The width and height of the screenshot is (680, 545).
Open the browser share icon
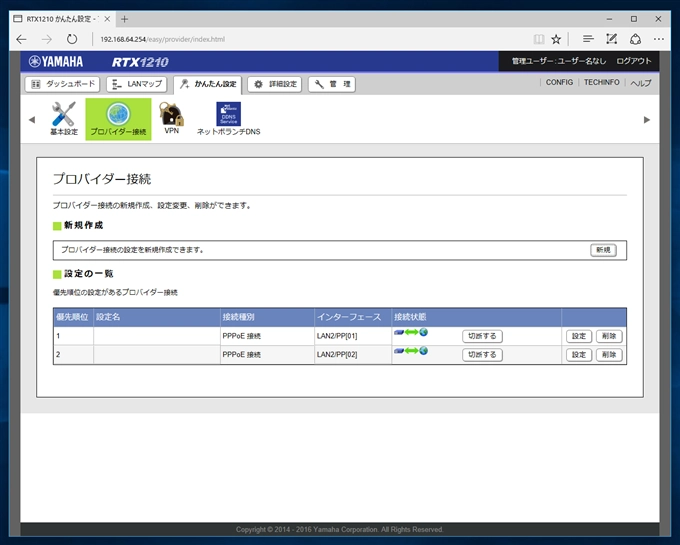click(635, 39)
